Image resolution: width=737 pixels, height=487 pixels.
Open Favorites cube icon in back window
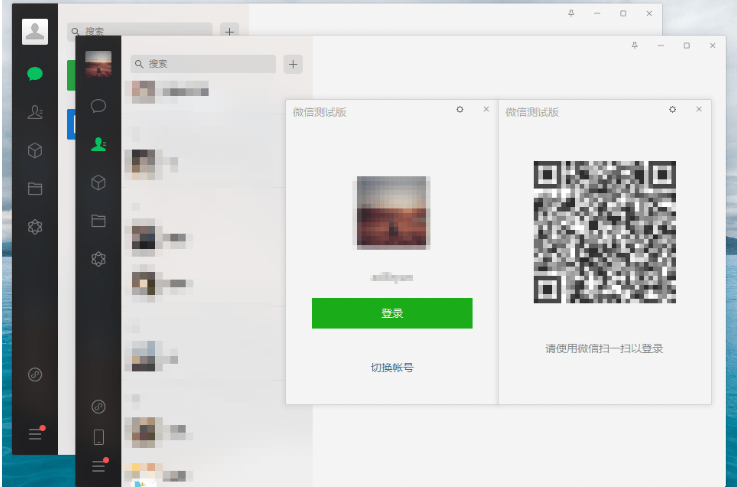[35, 150]
